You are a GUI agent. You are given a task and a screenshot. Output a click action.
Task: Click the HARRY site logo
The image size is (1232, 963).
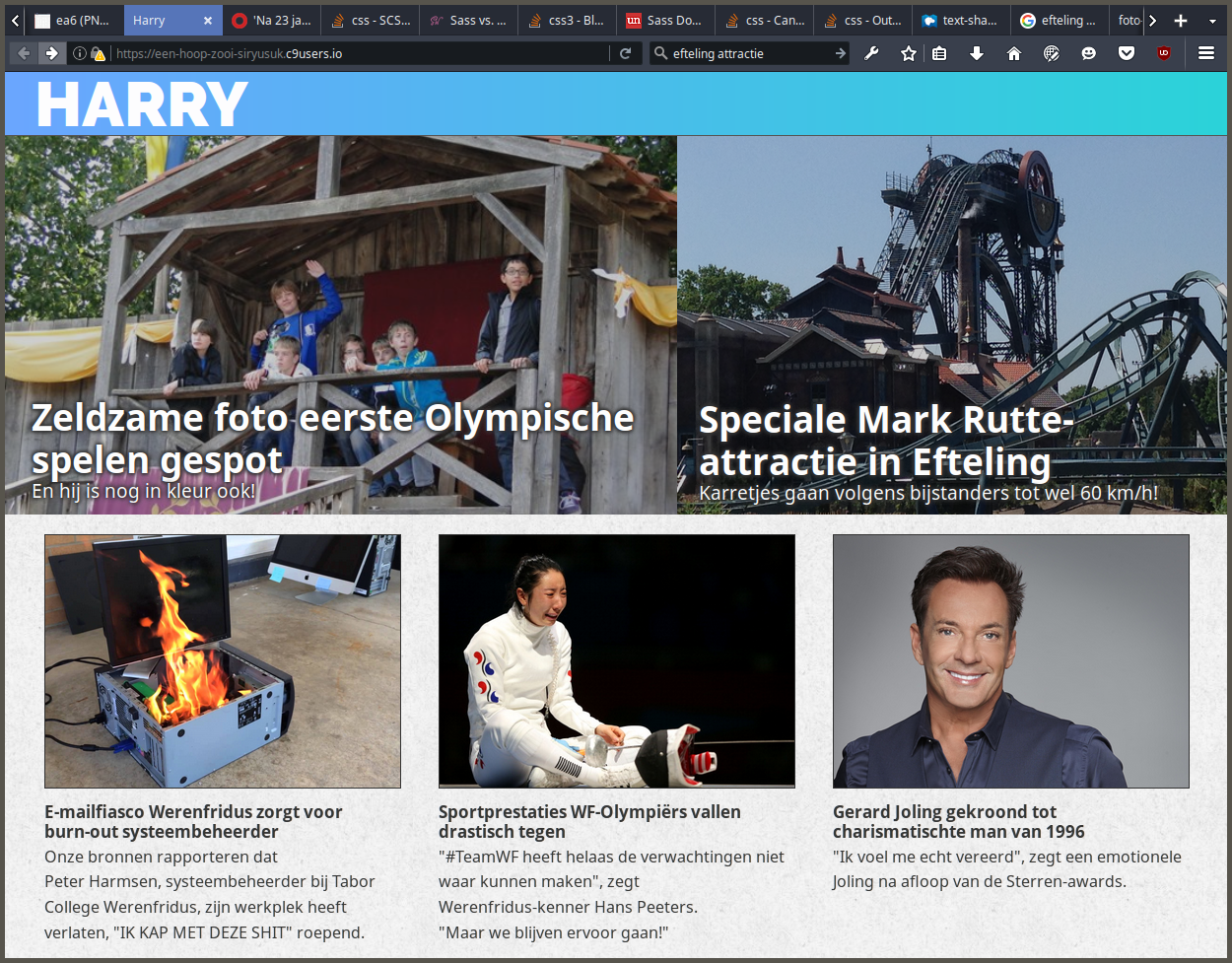point(142,104)
